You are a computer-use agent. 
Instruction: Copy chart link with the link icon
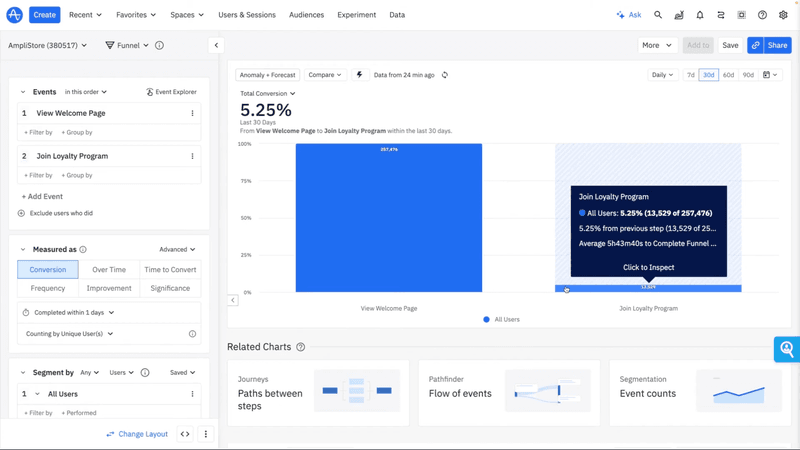(x=756, y=45)
